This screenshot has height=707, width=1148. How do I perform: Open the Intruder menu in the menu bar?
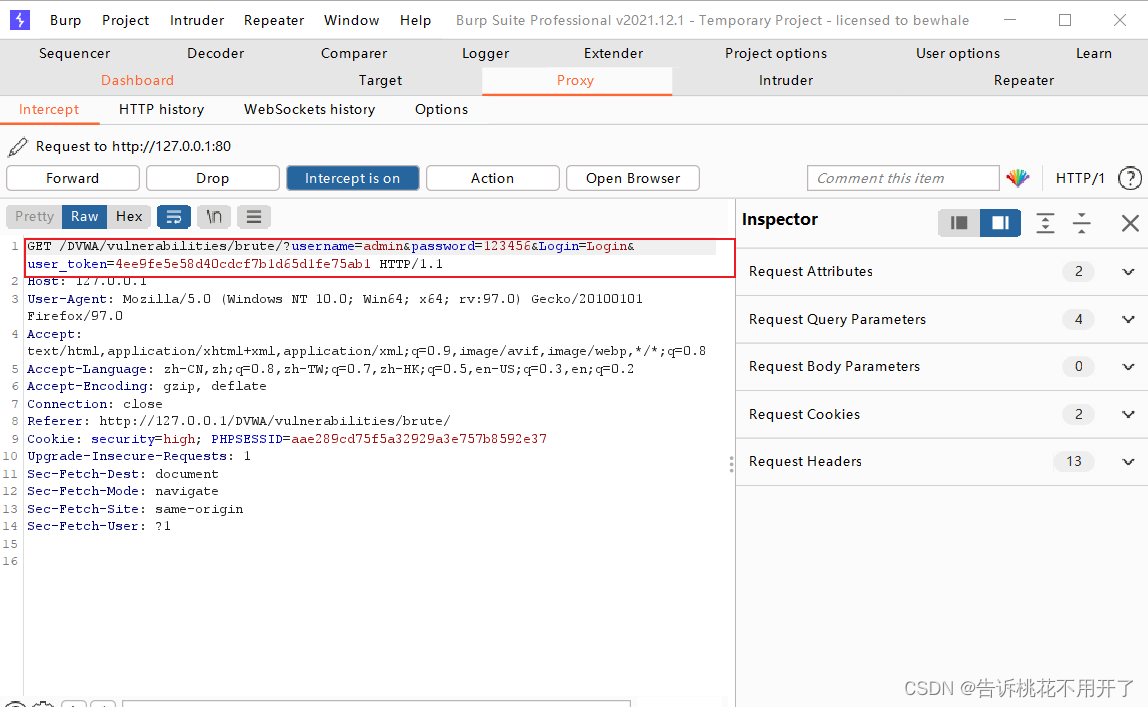click(x=197, y=20)
